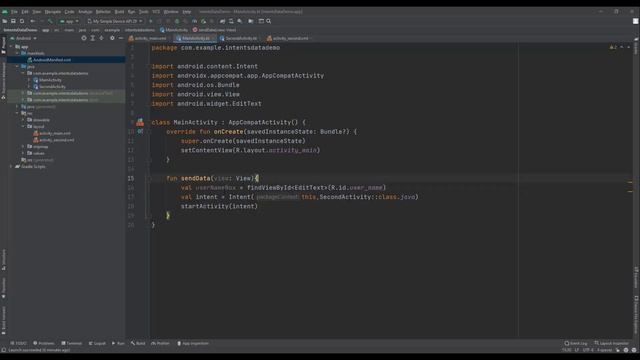
Task: Open the app run configuration dropdown
Action: point(69,21)
